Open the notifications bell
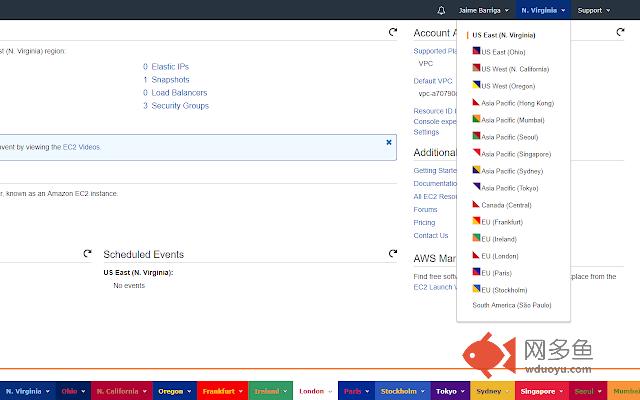This screenshot has height=400, width=640. 441,10
